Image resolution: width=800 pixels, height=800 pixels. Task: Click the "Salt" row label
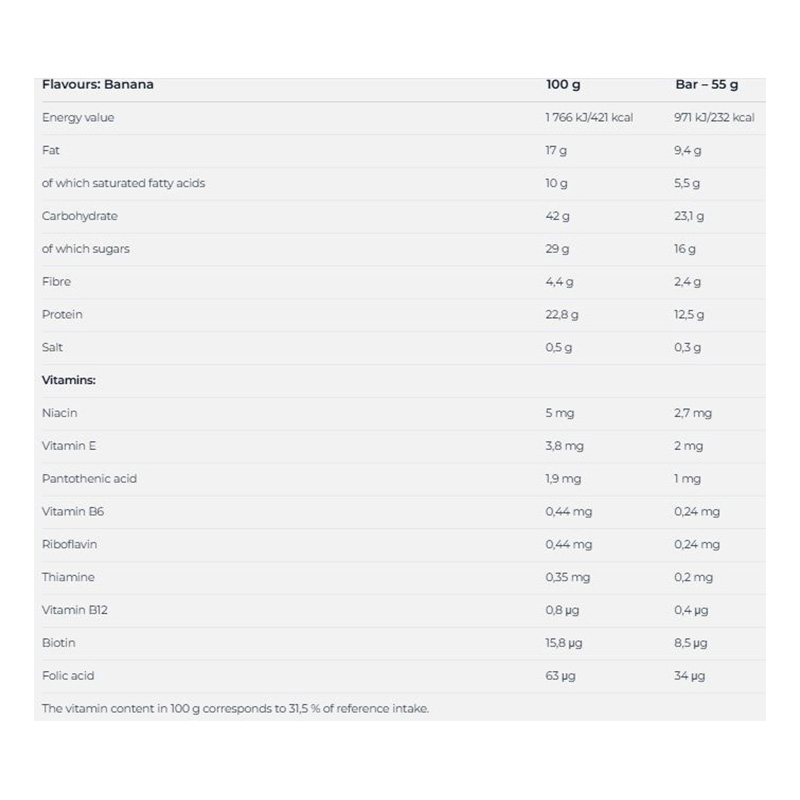(x=52, y=347)
